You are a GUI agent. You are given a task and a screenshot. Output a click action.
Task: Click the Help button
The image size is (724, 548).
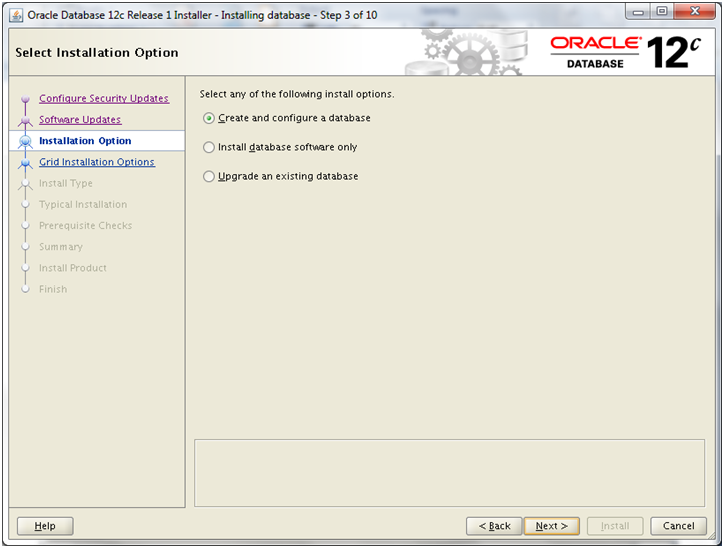pos(45,526)
